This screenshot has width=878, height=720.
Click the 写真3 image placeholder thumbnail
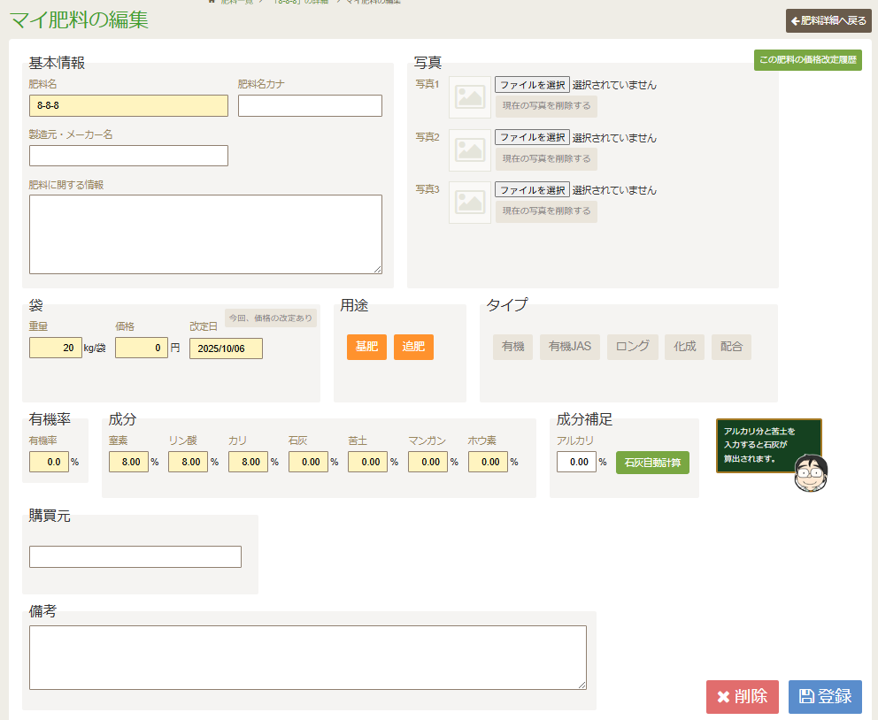point(469,201)
